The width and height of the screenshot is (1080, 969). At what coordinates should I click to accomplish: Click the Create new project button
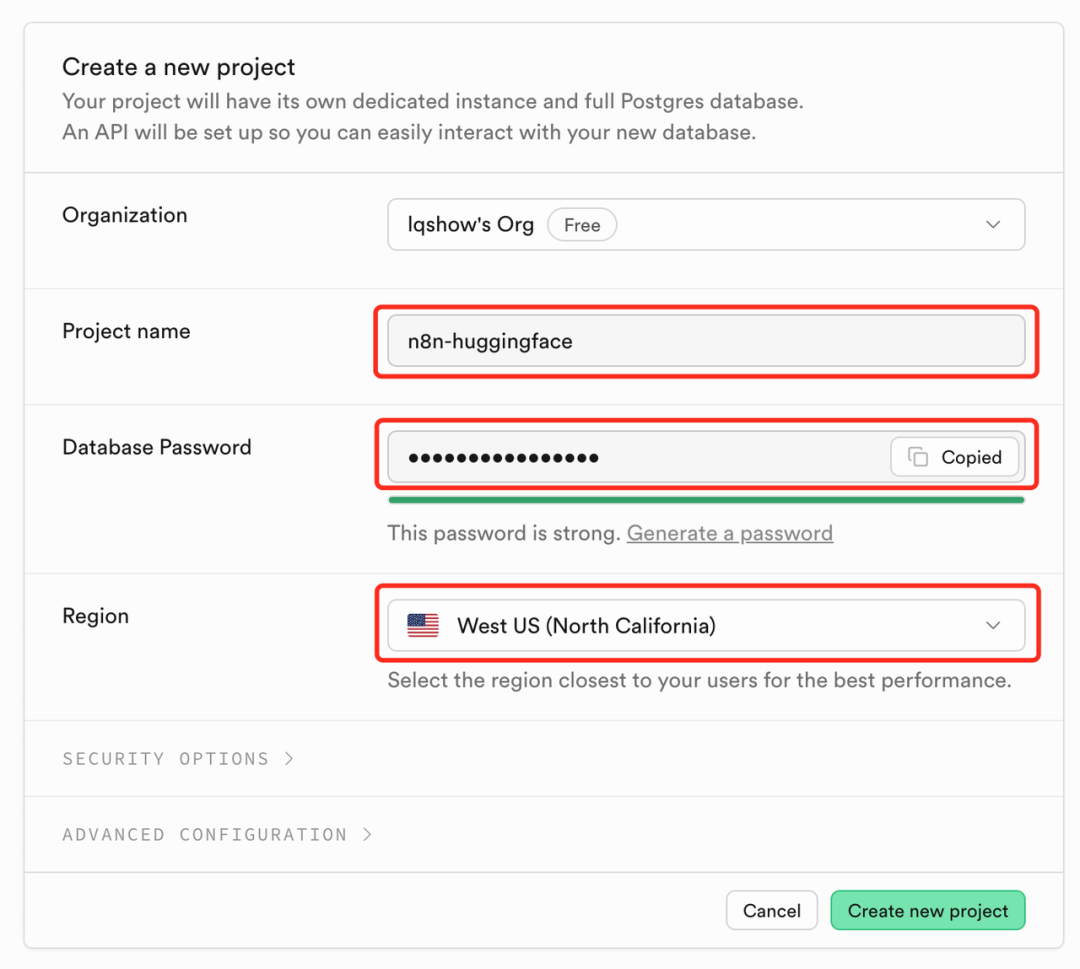(x=928, y=910)
